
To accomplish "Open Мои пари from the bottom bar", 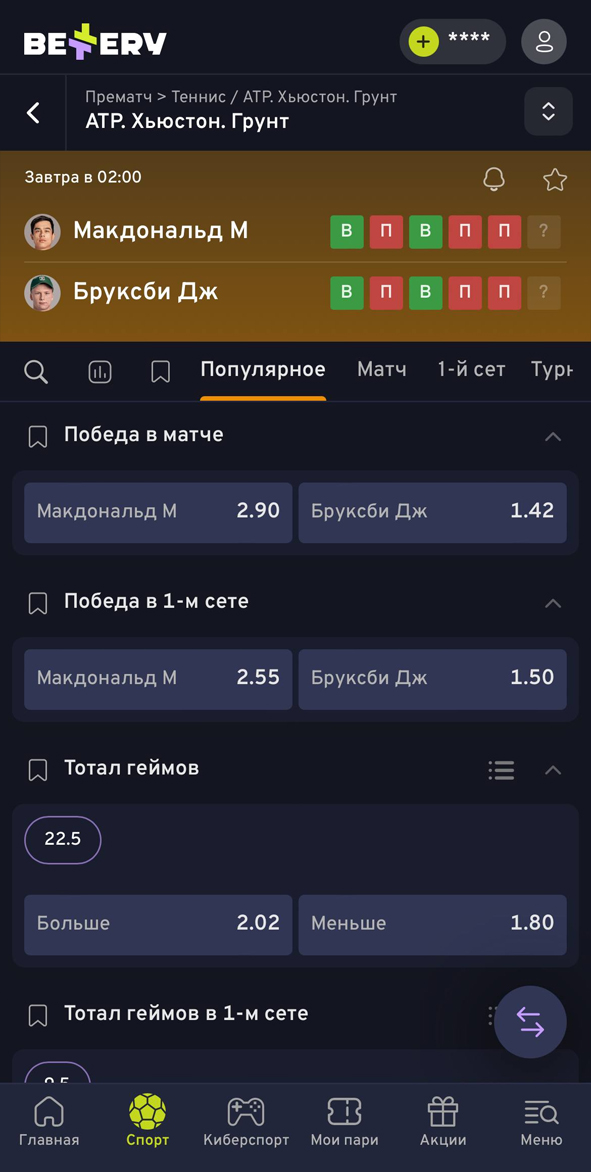I will [344, 1120].
